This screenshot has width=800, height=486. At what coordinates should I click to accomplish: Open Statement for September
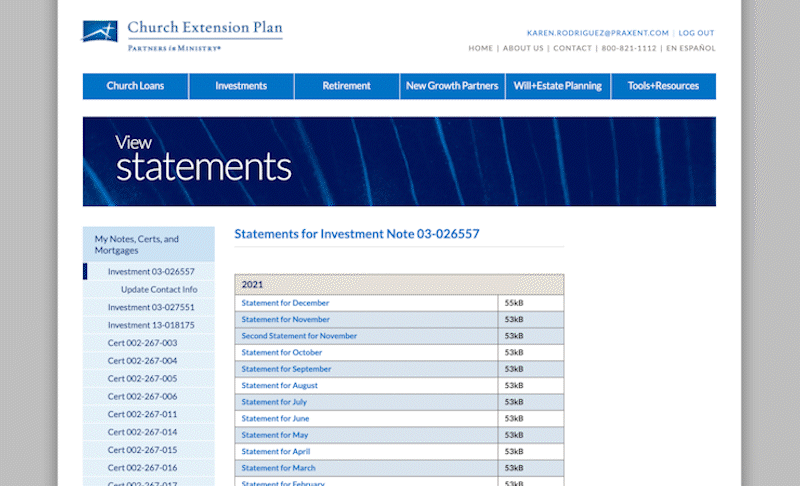(286, 369)
